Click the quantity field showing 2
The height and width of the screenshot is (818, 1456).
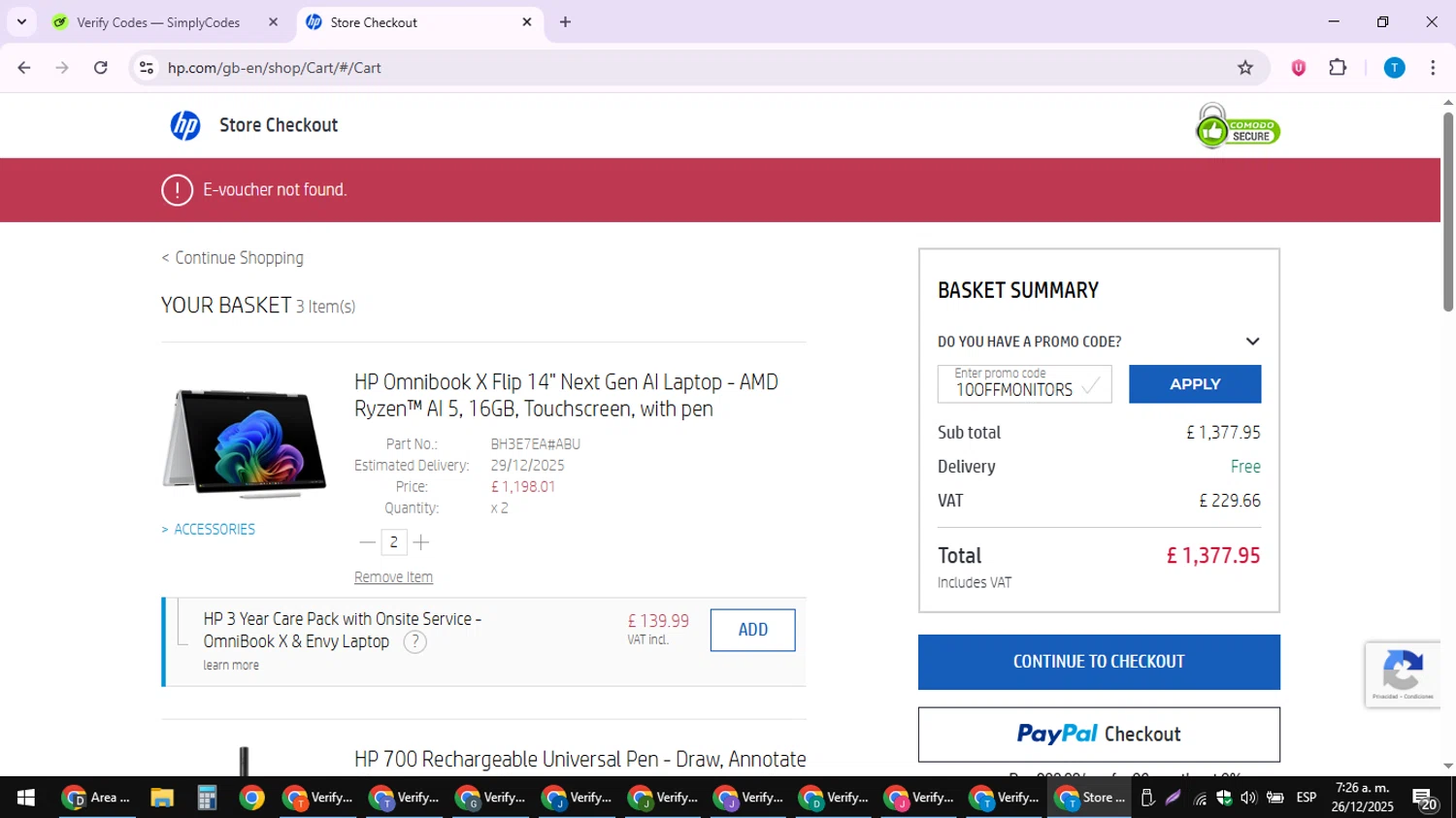[393, 542]
